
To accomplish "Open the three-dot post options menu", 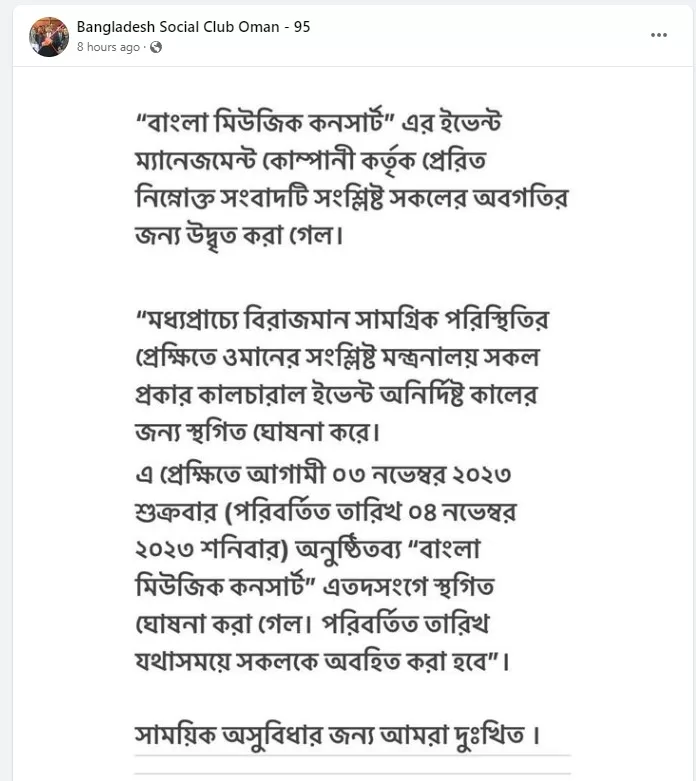I will coord(658,35).
